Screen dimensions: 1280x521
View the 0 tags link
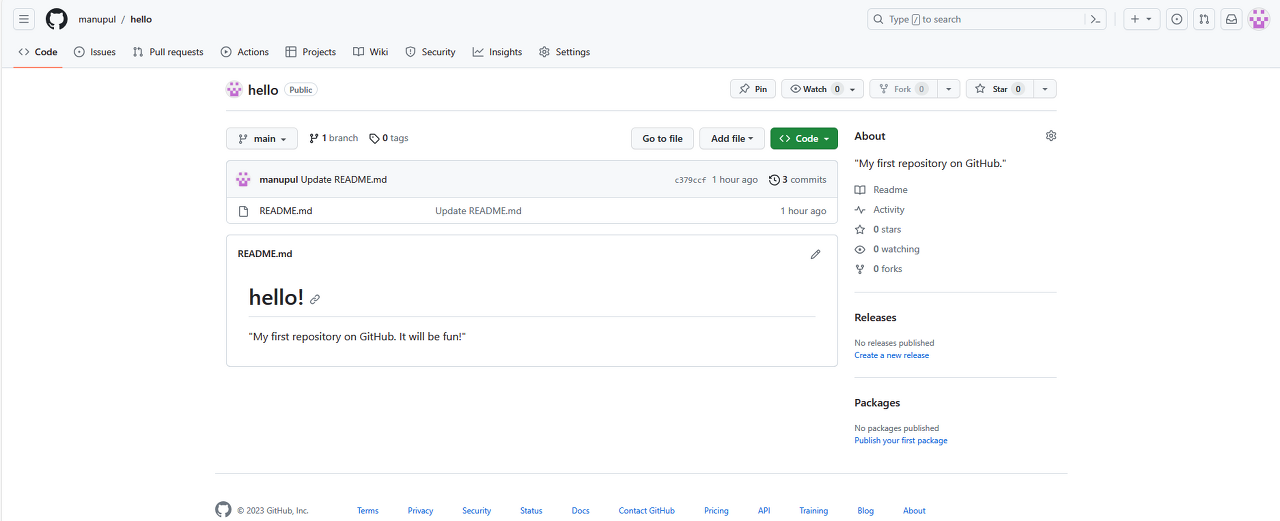tap(389, 138)
